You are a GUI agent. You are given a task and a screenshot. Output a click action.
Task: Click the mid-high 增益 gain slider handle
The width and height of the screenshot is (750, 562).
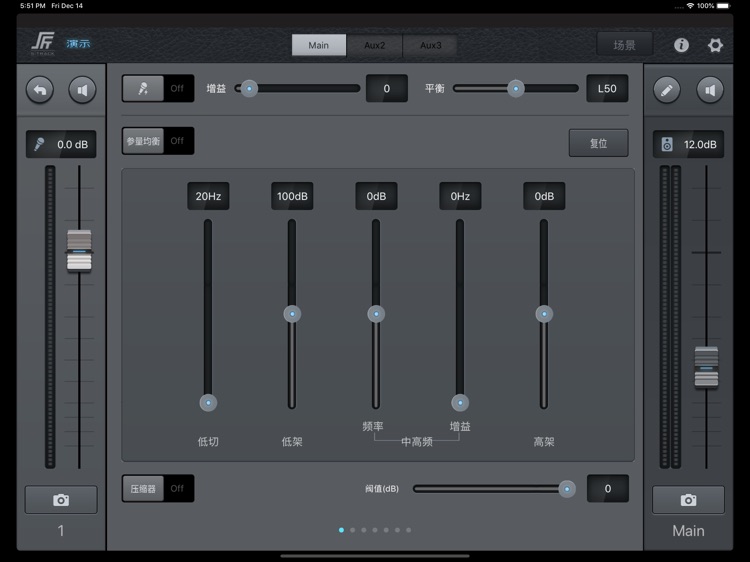click(460, 403)
